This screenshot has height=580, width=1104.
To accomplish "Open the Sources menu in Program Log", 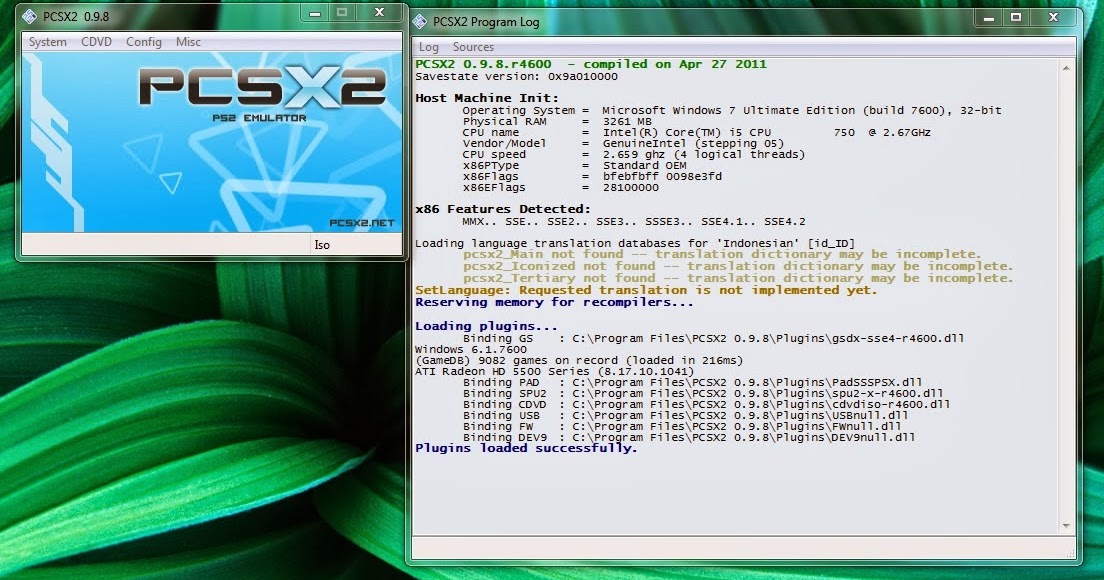I will pyautogui.click(x=473, y=47).
